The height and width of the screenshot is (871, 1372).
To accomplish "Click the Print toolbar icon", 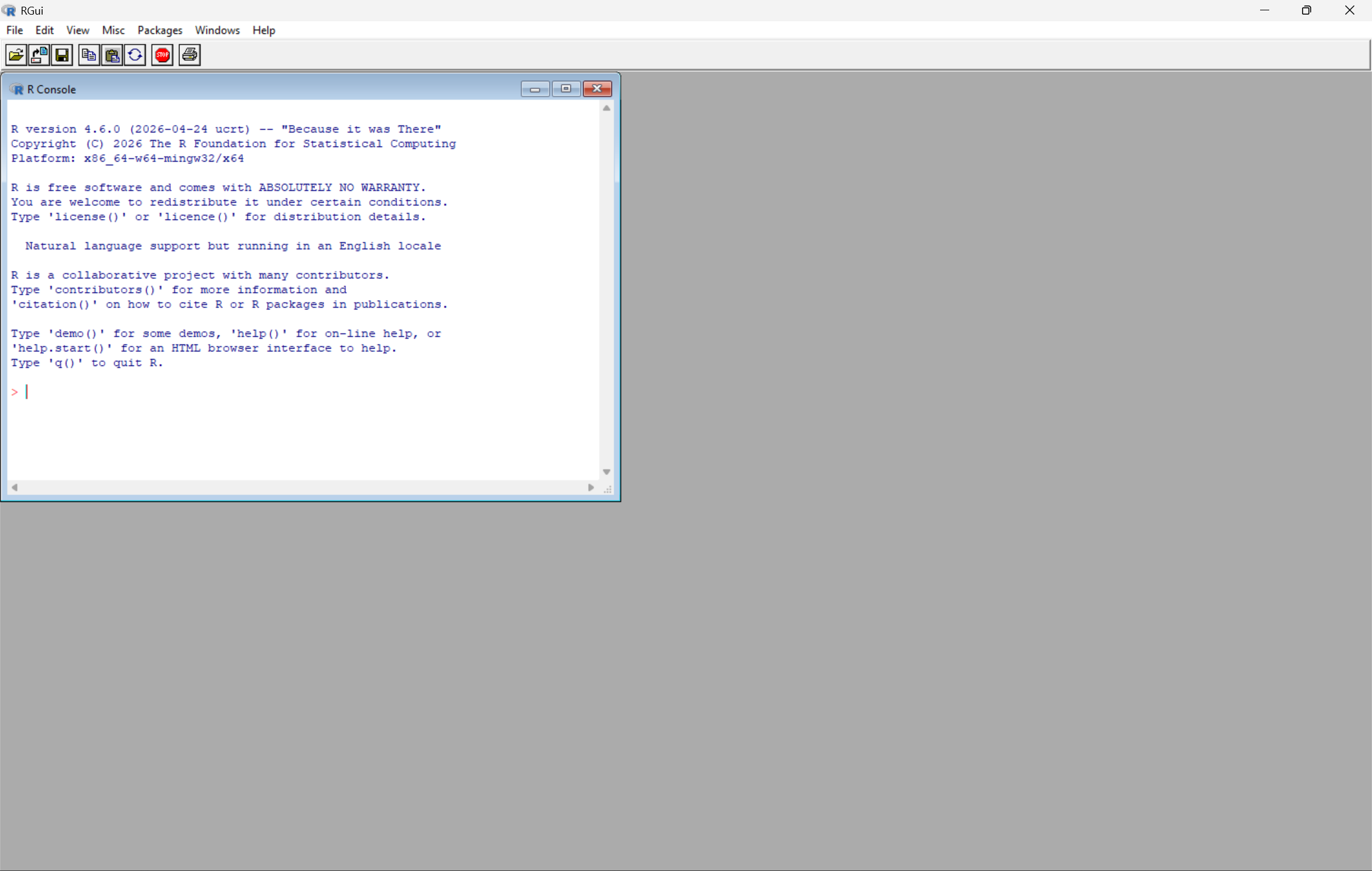I will coord(190,55).
